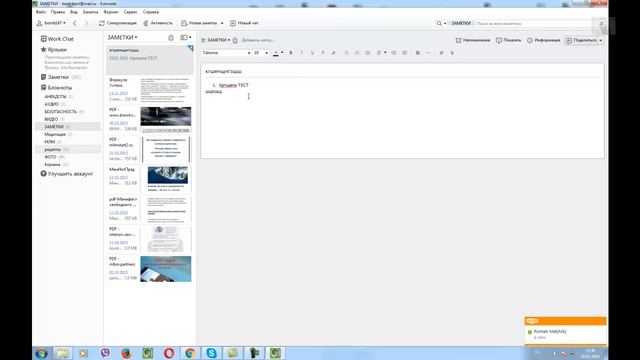This screenshot has width=640, height=360.
Task: Select the АНЕКДОТЫ notebook
Action: [56, 96]
